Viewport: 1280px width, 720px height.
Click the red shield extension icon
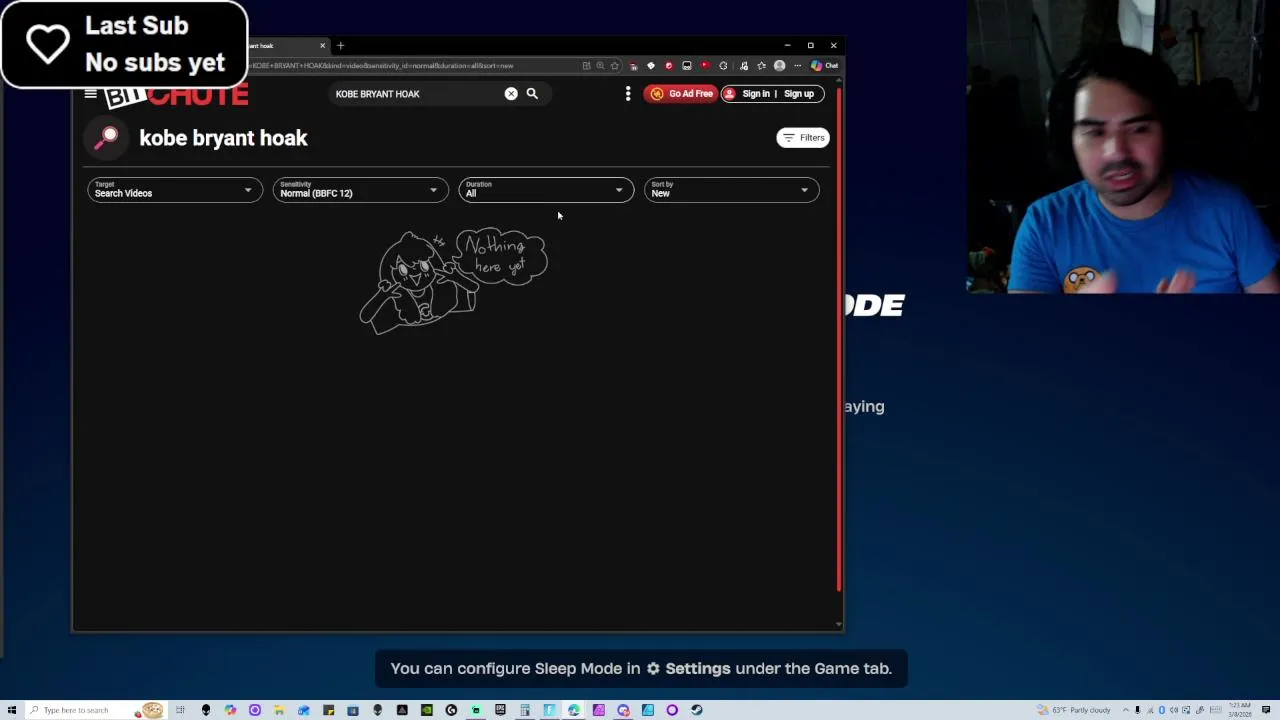[669, 66]
